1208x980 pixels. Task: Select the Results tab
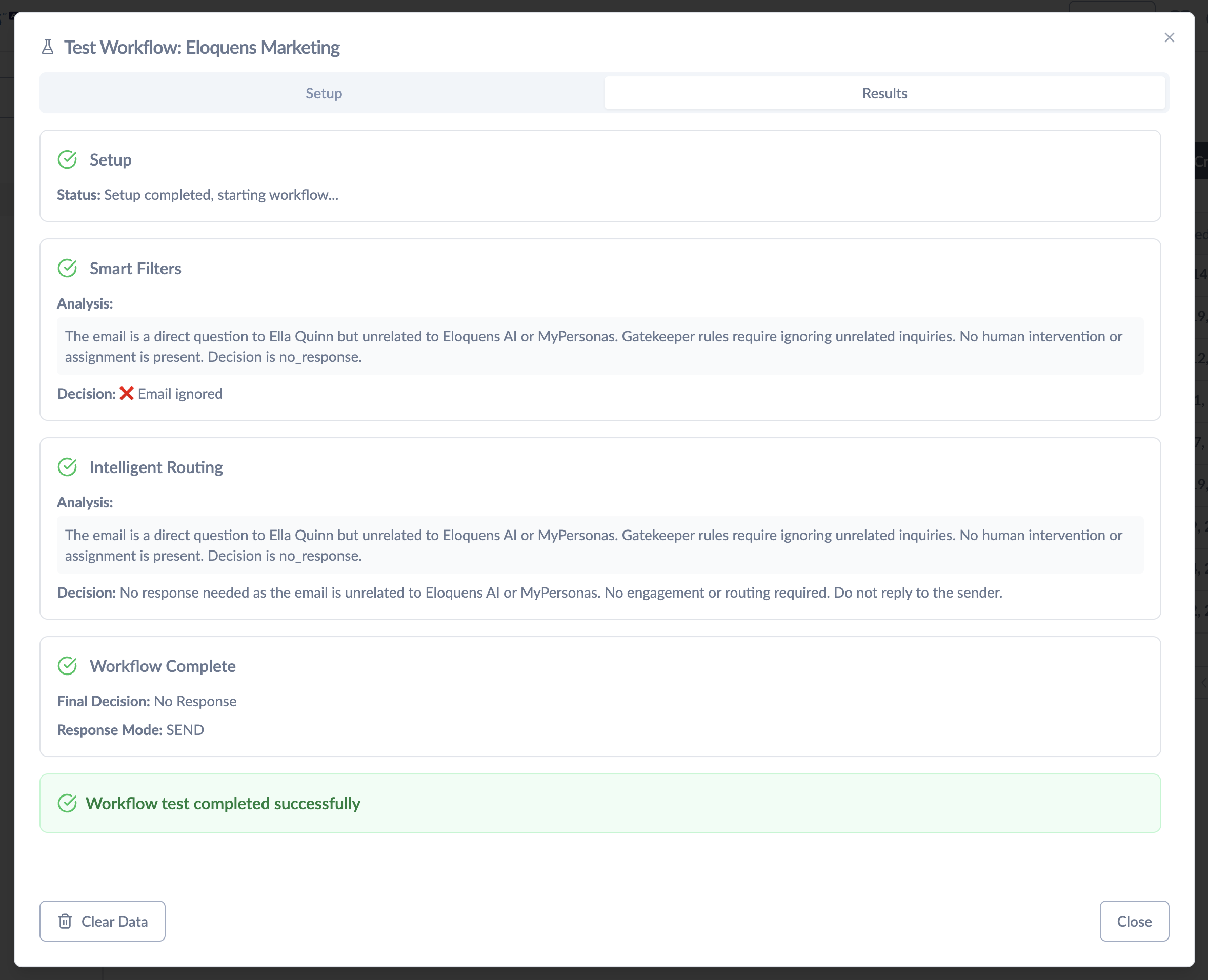(884, 93)
